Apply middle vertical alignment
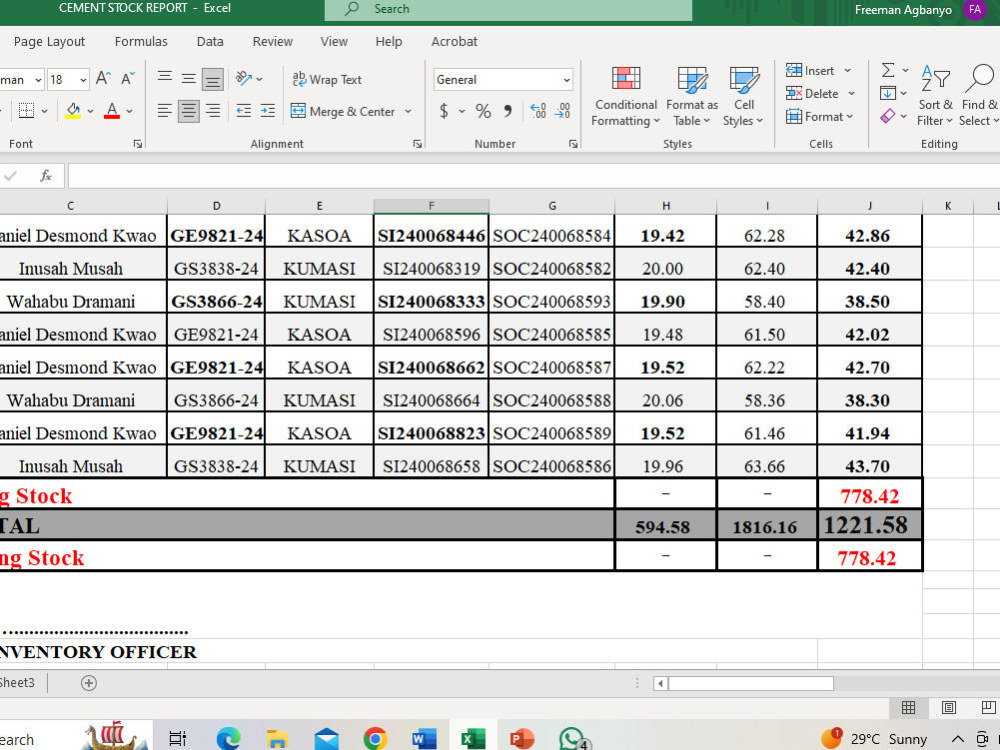The height and width of the screenshot is (750, 1000). 188,78
